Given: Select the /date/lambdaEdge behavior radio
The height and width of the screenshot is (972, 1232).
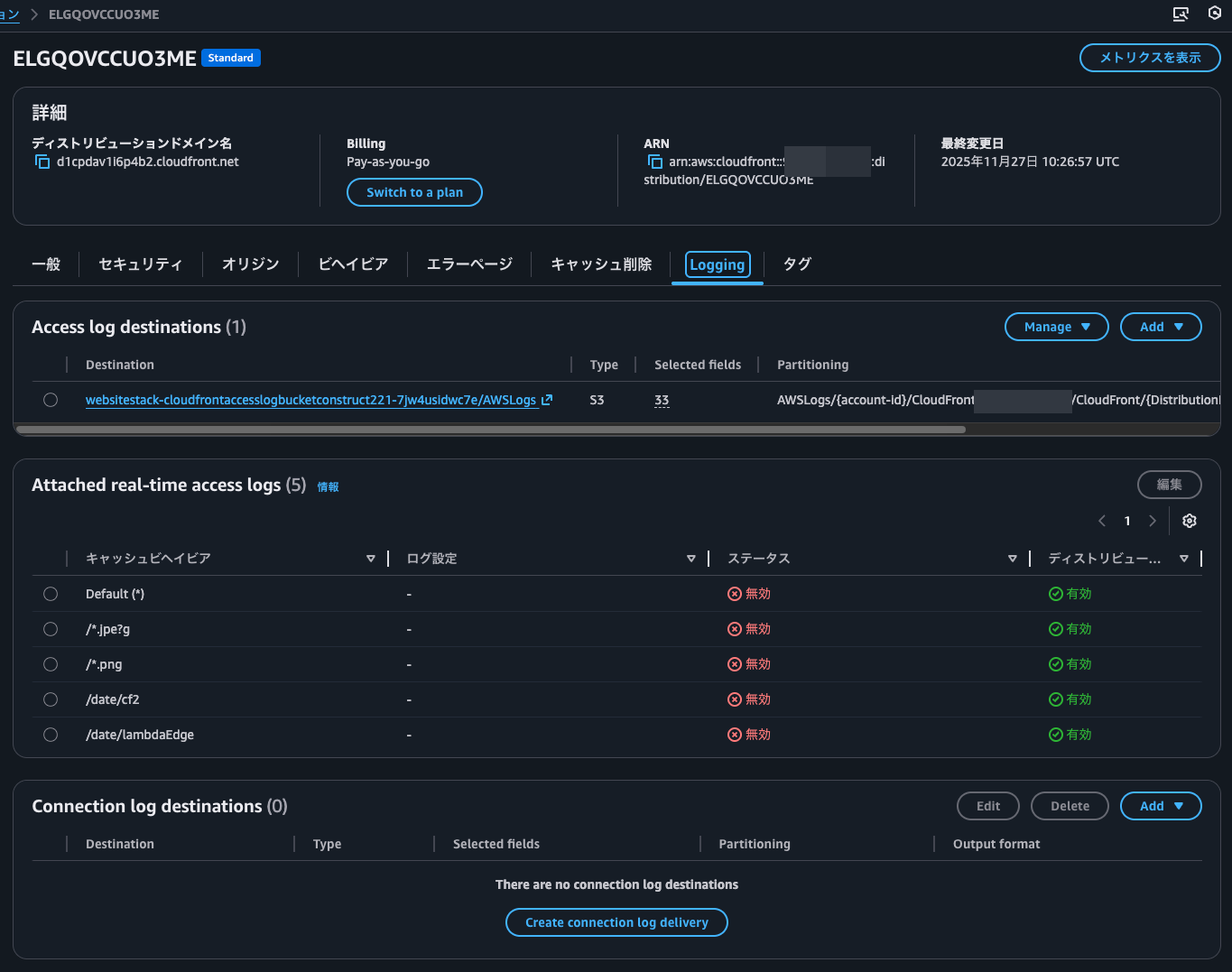Looking at the screenshot, I should pyautogui.click(x=51, y=735).
